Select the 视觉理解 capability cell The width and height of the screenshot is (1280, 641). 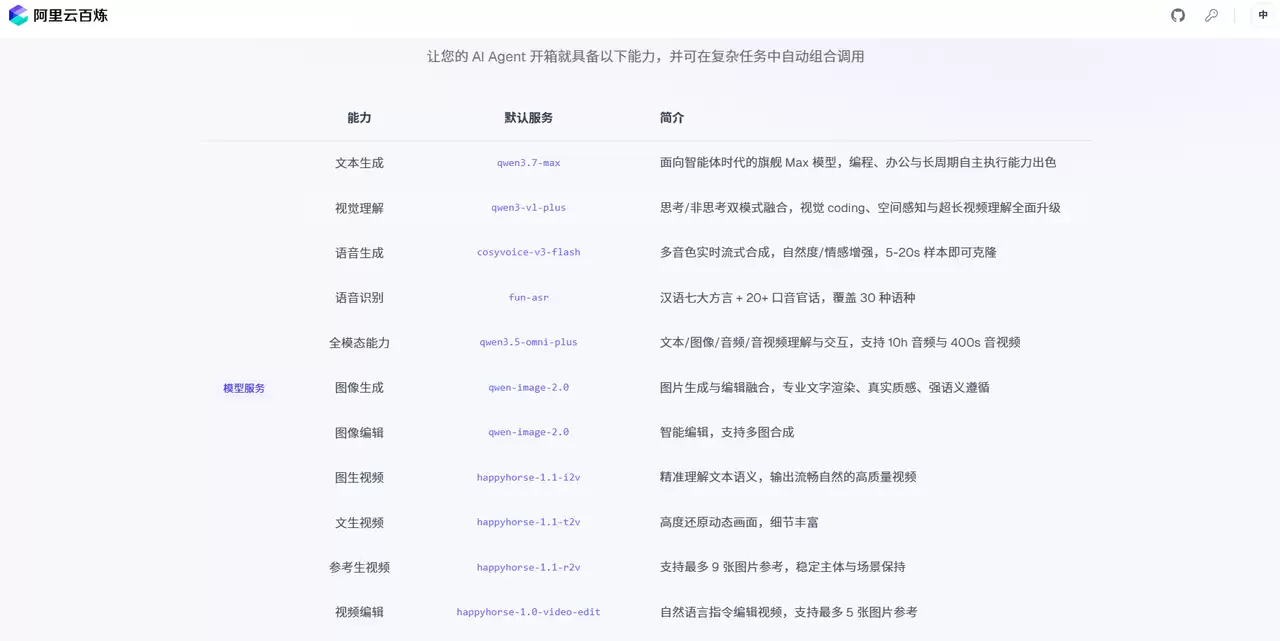(359, 208)
